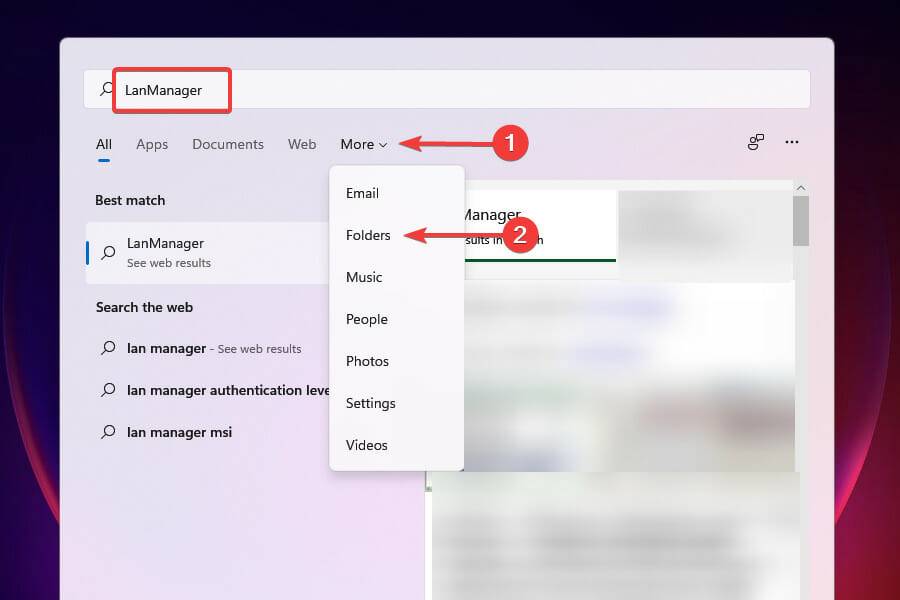
Task: Choose the People search filter
Action: (x=366, y=319)
